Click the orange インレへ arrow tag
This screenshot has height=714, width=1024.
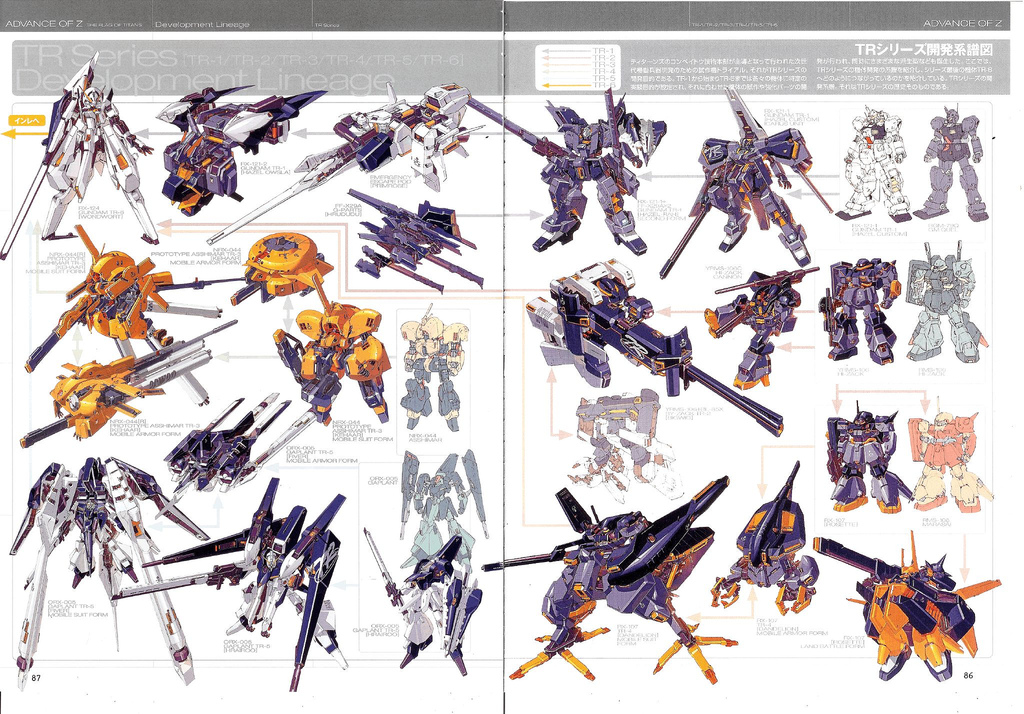coord(27,120)
